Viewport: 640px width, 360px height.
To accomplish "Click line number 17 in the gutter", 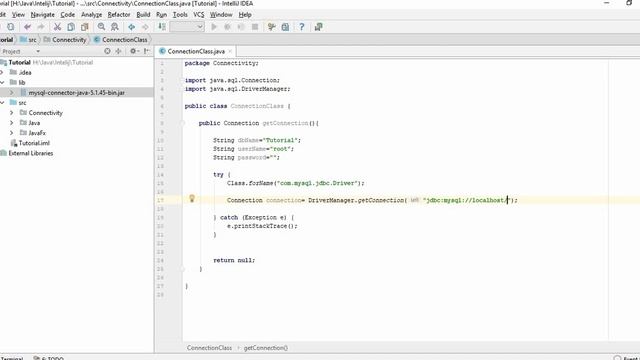I will (x=160, y=200).
